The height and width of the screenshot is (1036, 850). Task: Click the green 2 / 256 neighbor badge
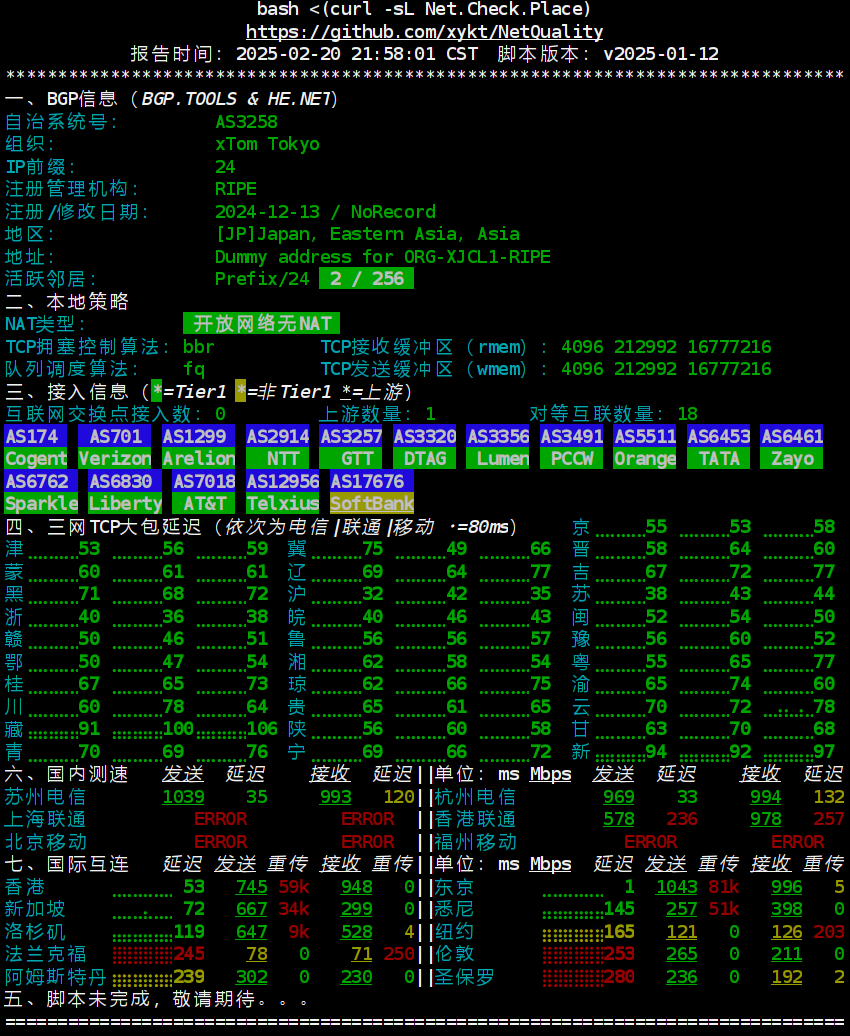coord(366,279)
